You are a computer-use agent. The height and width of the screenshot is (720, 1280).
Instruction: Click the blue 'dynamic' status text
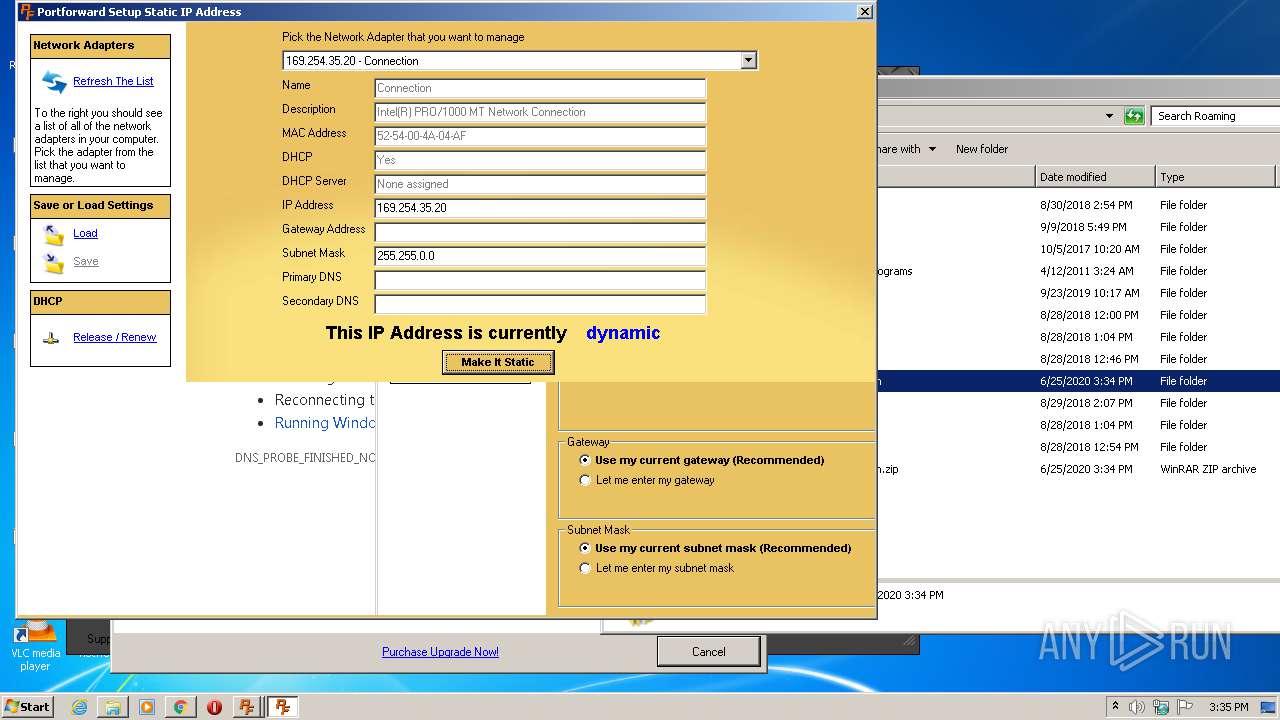point(623,333)
